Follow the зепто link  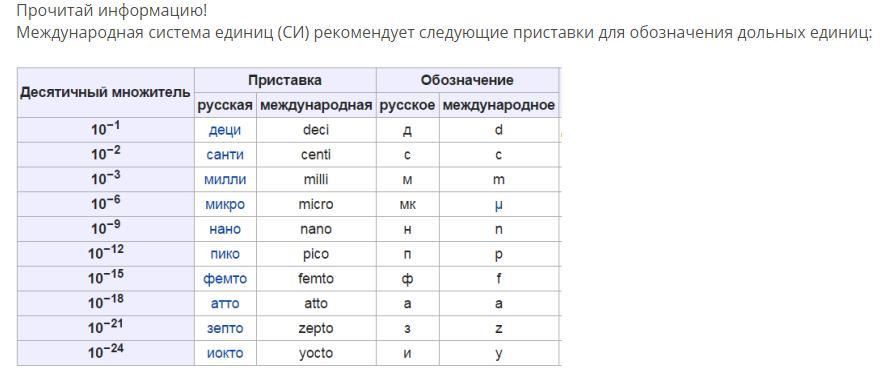[225, 328]
